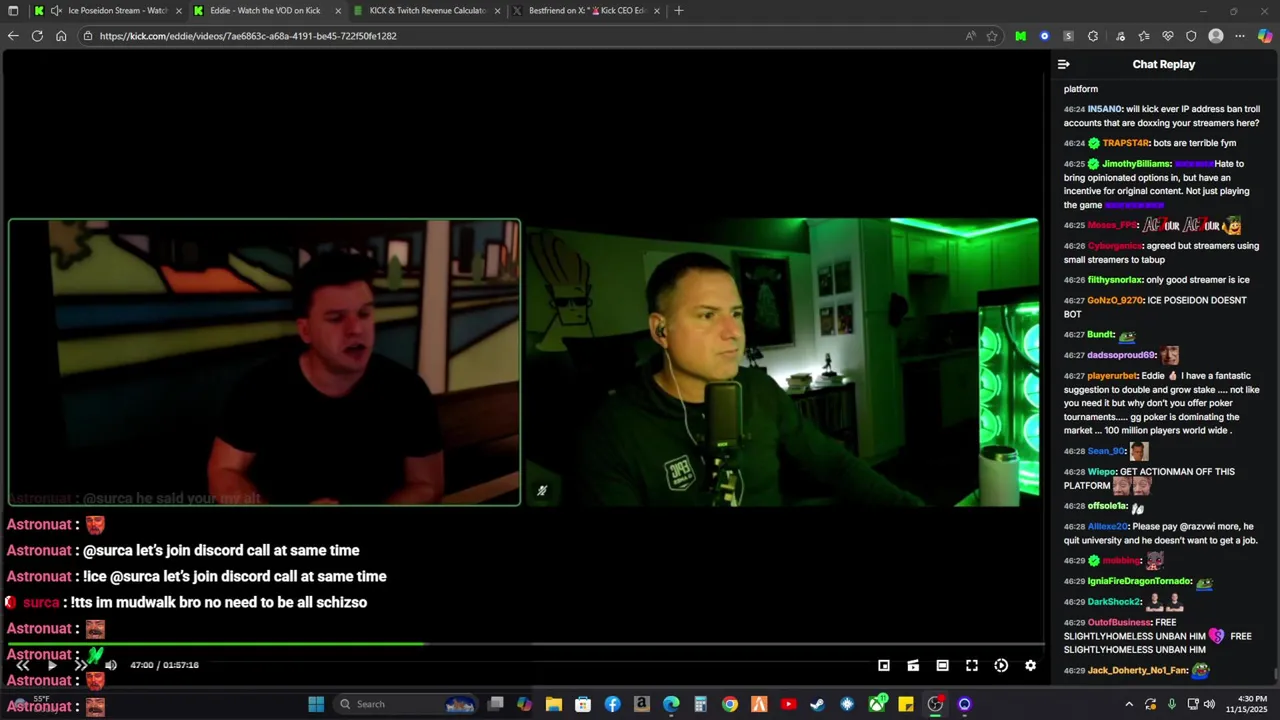The height and width of the screenshot is (720, 1280).
Task: Close the KICK & Twitch Revenue Calculator tab
Action: point(497,11)
